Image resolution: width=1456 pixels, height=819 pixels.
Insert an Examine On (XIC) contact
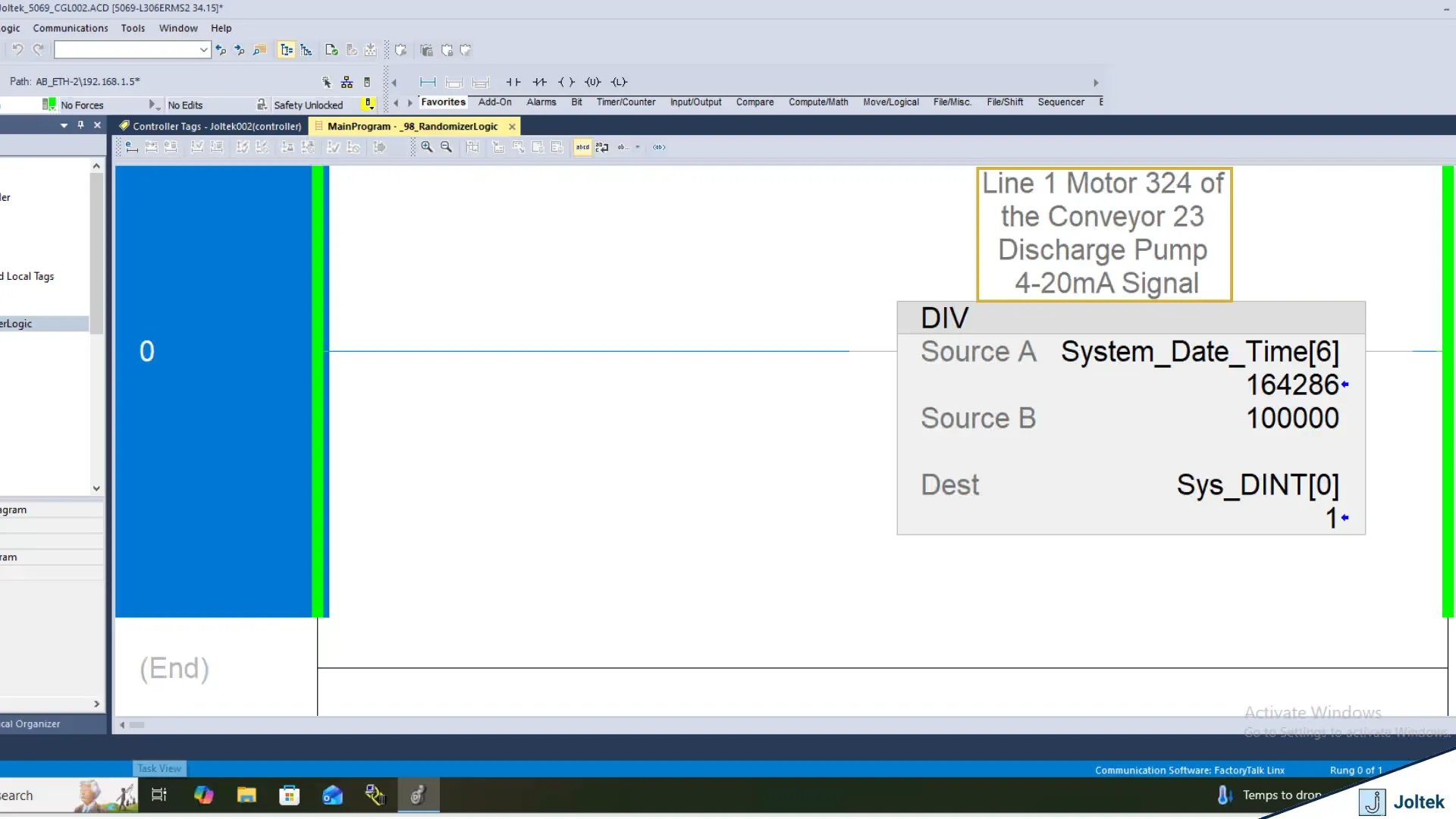(x=513, y=82)
